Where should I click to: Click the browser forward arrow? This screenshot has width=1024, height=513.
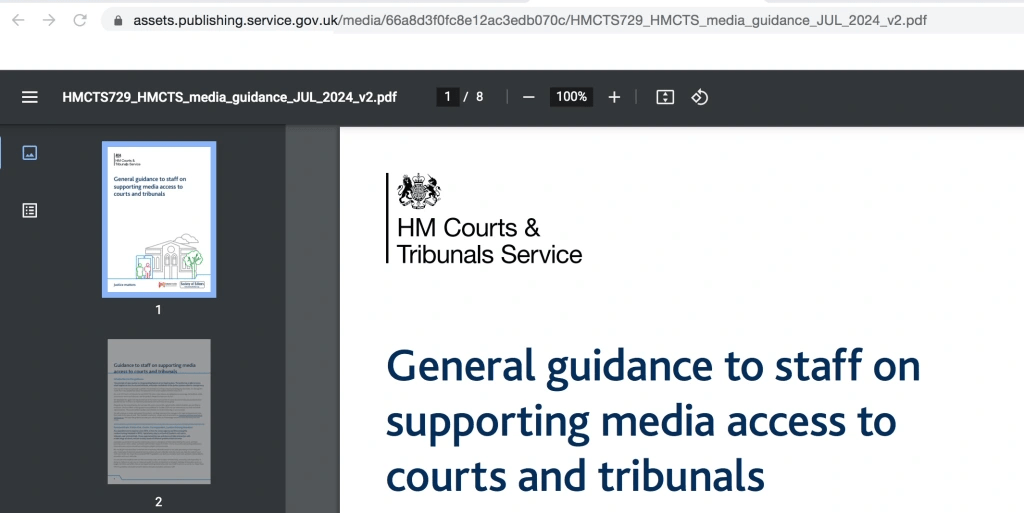(x=49, y=20)
